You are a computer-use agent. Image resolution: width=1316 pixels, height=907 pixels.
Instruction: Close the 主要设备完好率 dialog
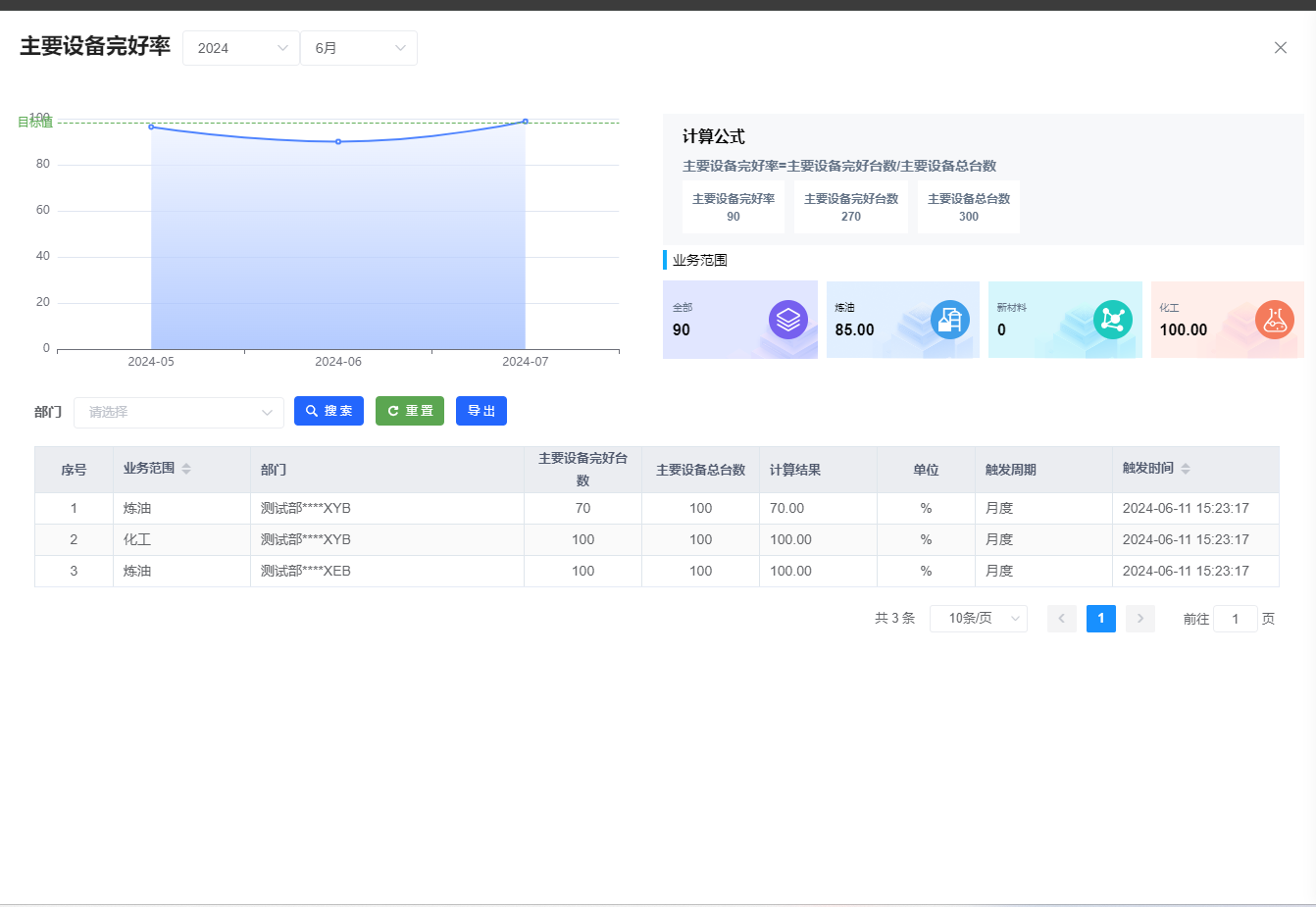(x=1280, y=47)
